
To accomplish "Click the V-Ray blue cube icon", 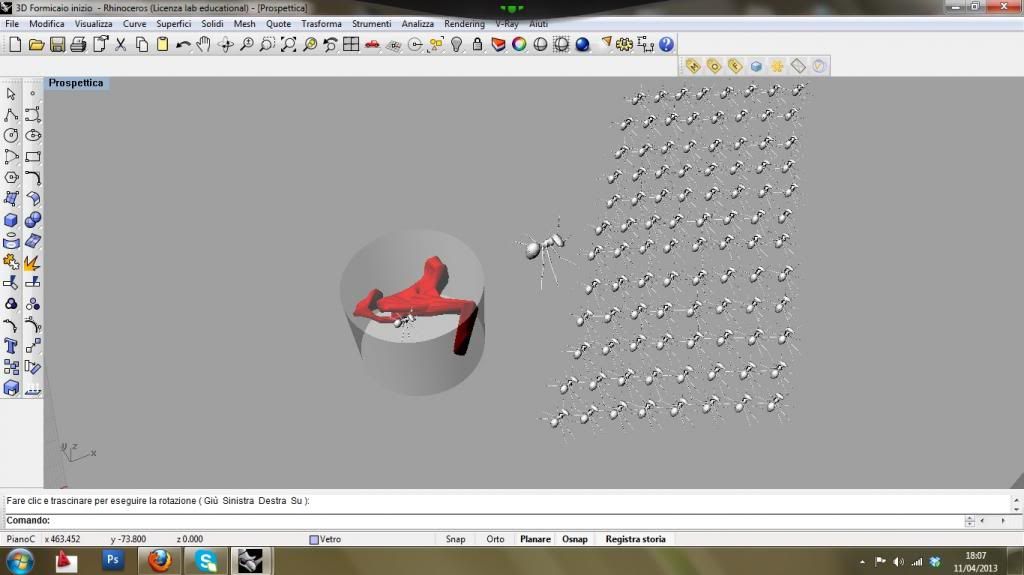I will [x=756, y=66].
